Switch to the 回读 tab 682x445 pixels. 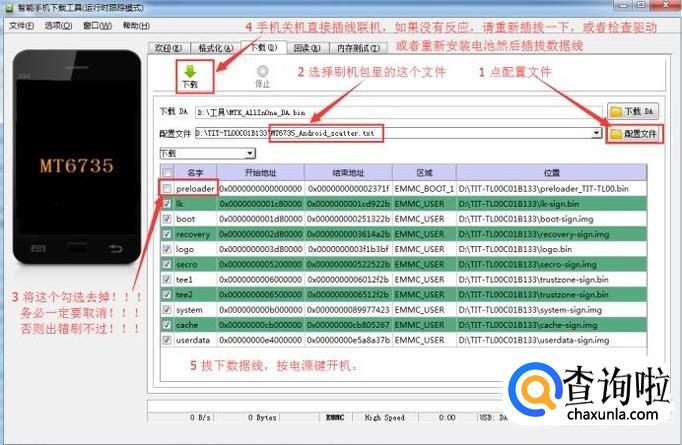pos(307,48)
